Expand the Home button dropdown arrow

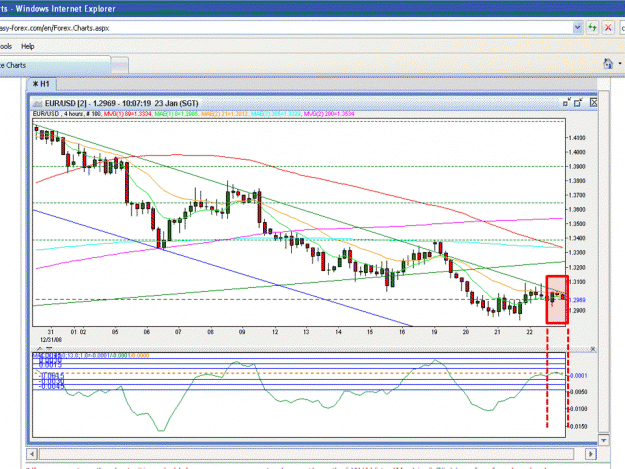(620, 64)
